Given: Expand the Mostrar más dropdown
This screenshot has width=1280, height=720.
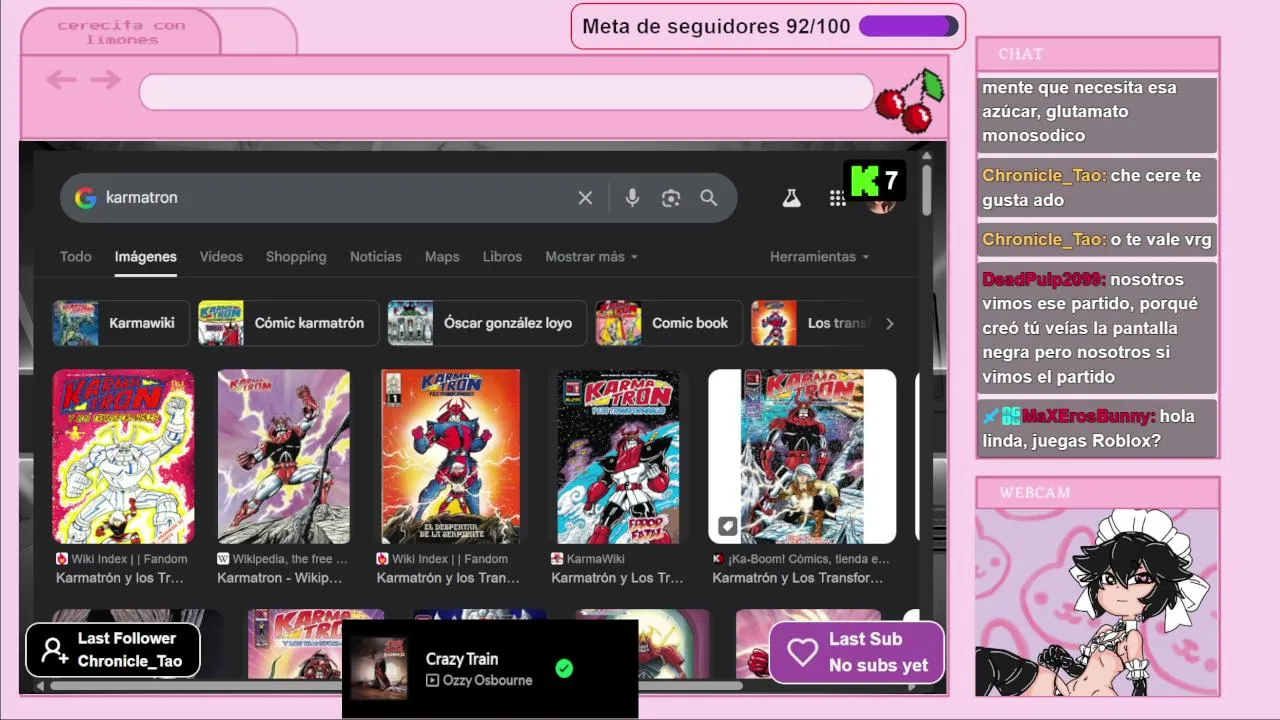Looking at the screenshot, I should coord(591,257).
